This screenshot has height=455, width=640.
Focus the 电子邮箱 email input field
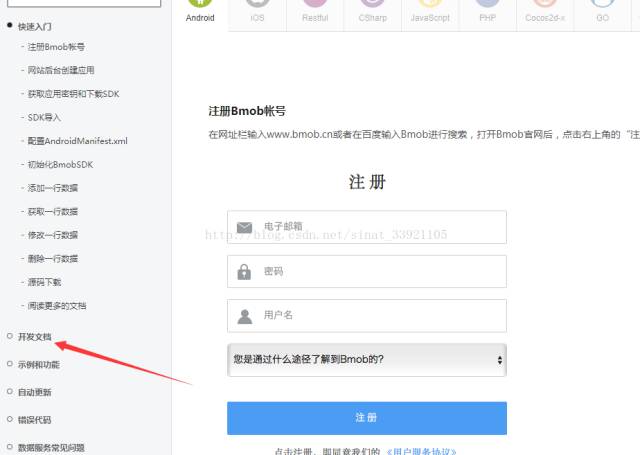pos(367,227)
